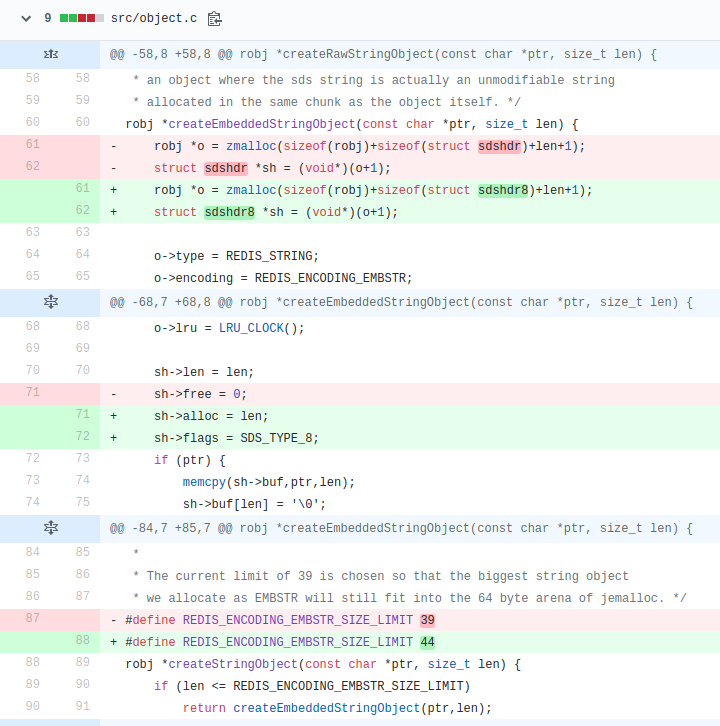Click the removed line sh->free = 0
The image size is (720, 726).
pos(200,394)
